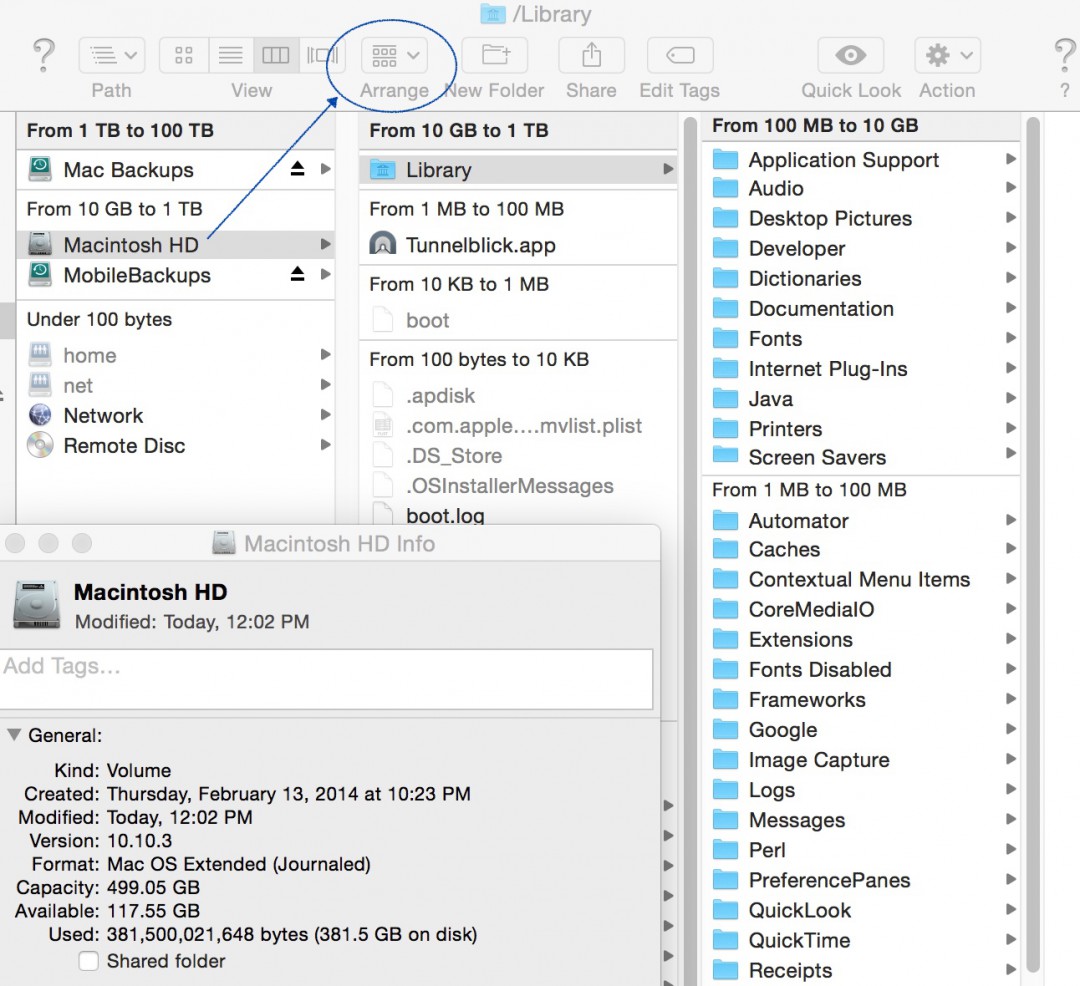Viewport: 1080px width, 986px height.
Task: Select the Mac Backups drive icon
Action: point(40,169)
